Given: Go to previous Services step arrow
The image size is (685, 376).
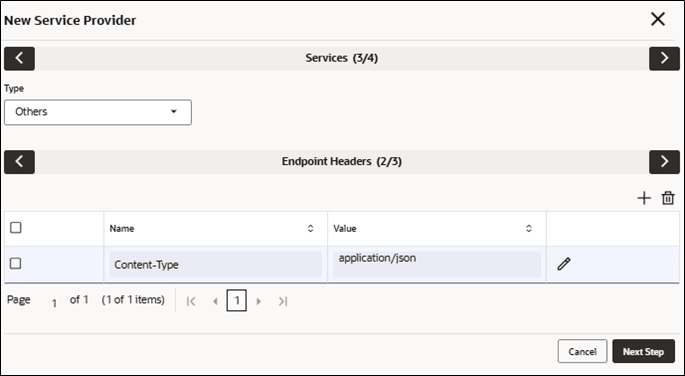Looking at the screenshot, I should point(19,59).
